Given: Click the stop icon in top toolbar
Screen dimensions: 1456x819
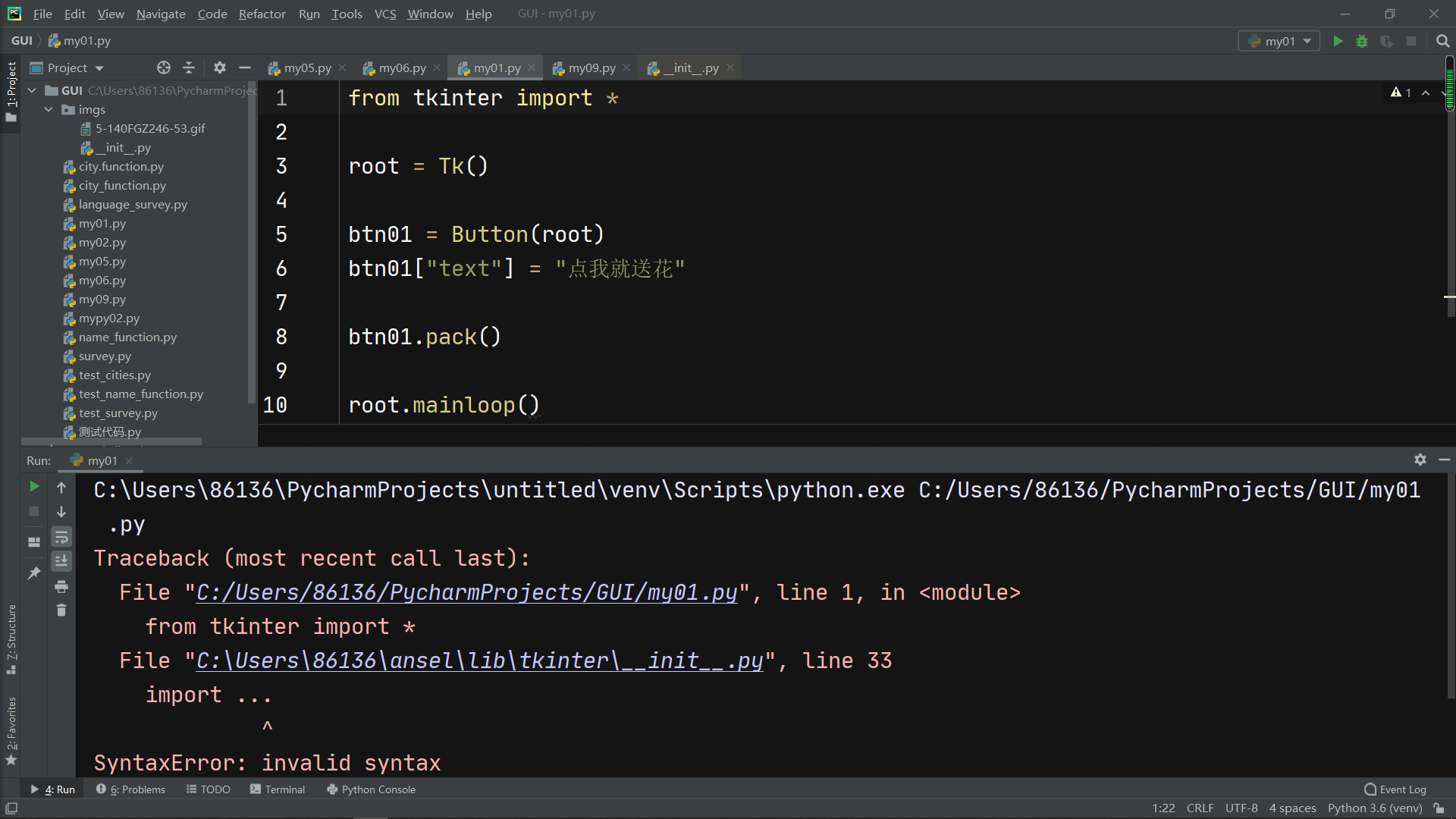Looking at the screenshot, I should 1411,41.
